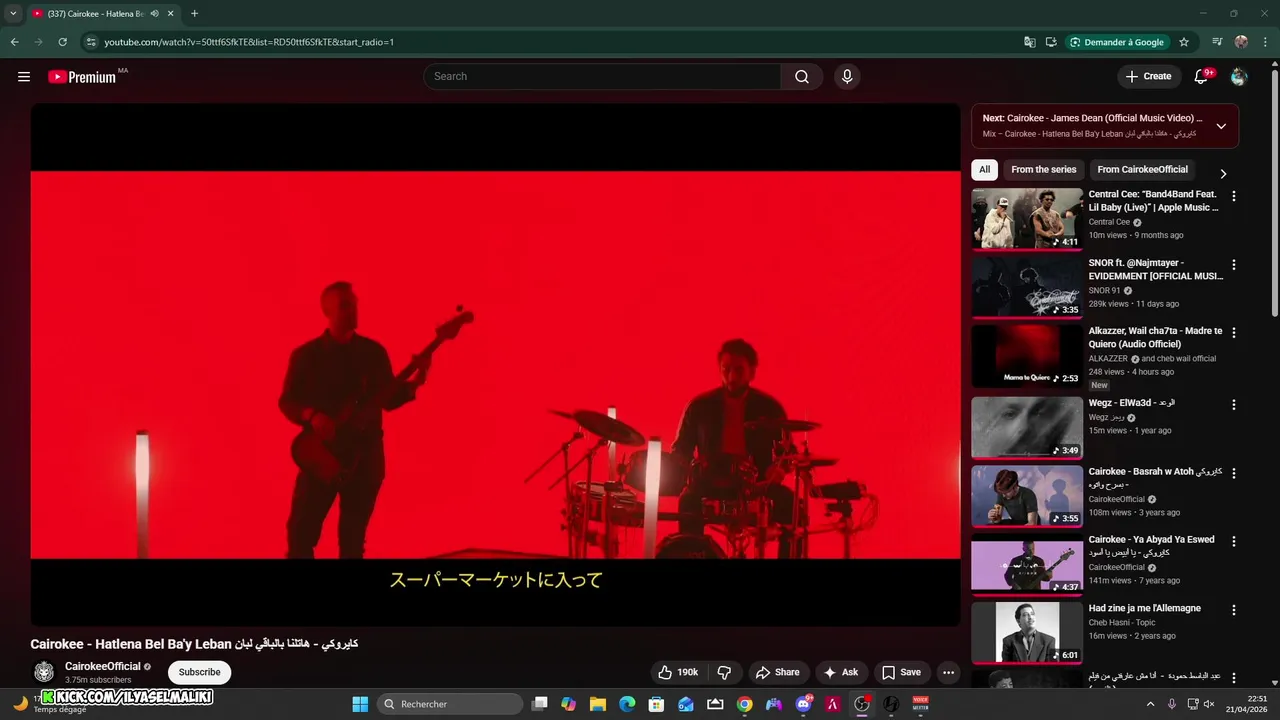Click the Ask button
The image size is (1280, 720).
[x=840, y=672]
